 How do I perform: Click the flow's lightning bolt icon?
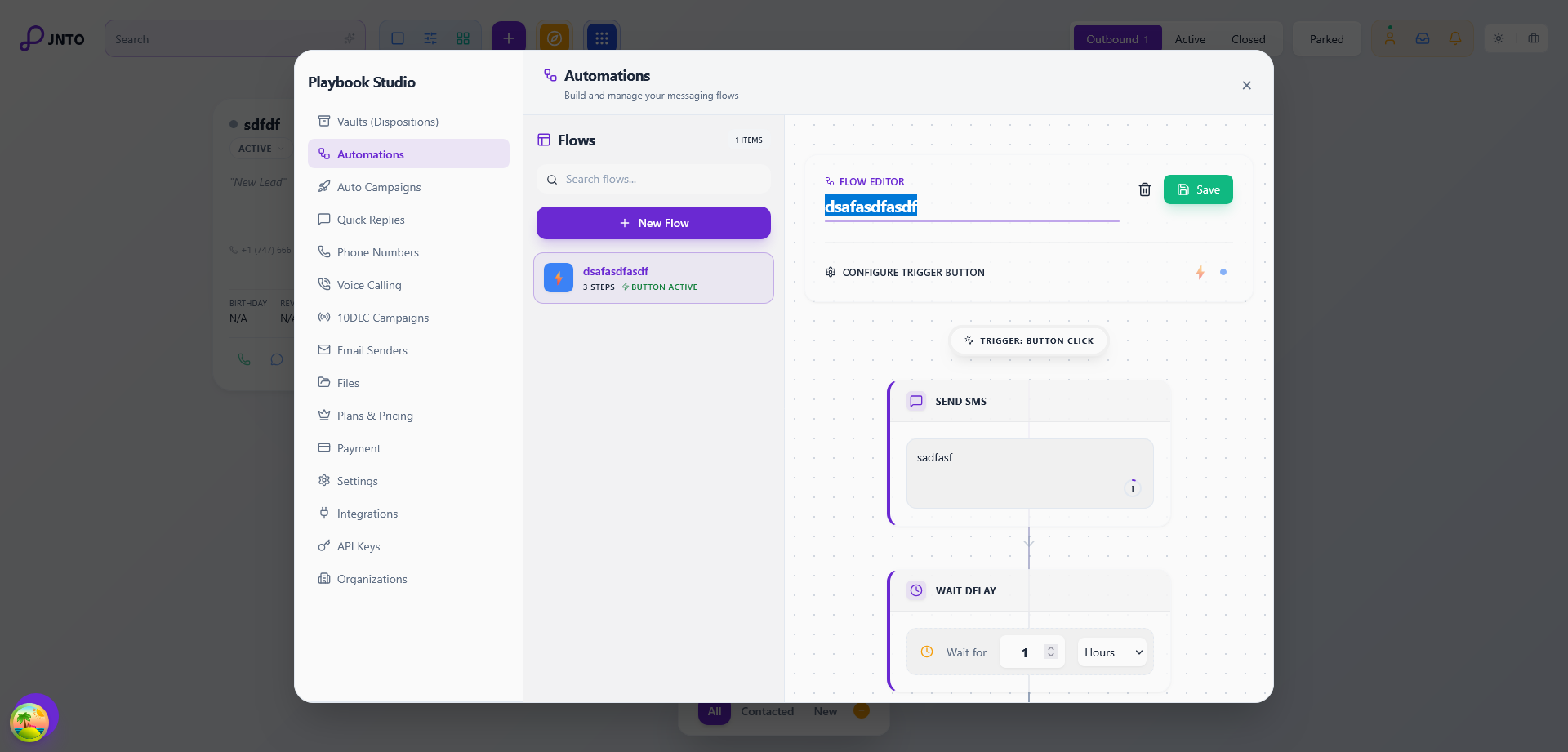pyautogui.click(x=559, y=278)
